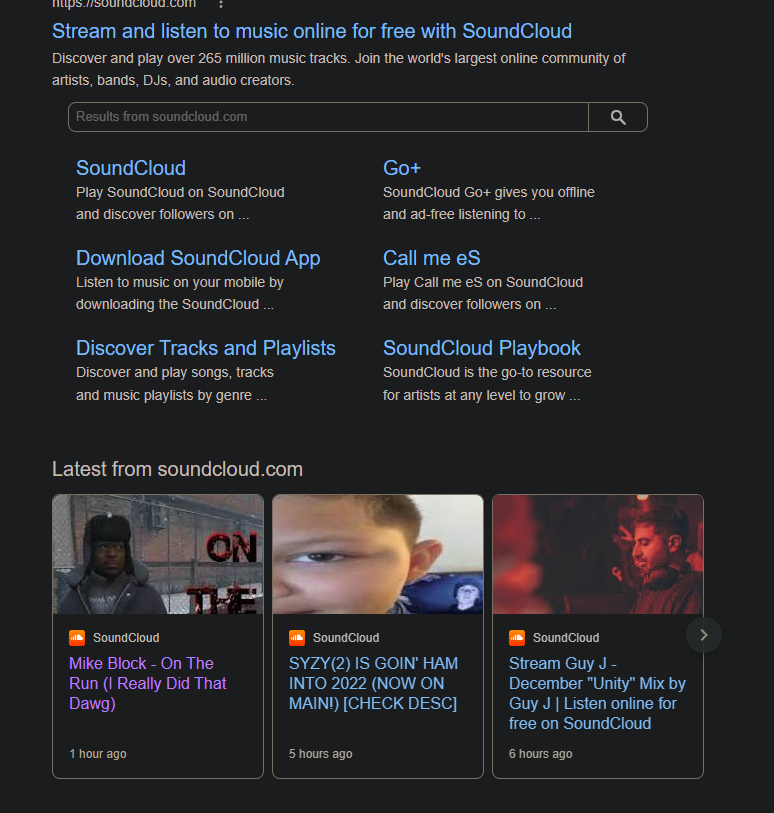Open the Call me eS link
774x813 pixels.
431,258
